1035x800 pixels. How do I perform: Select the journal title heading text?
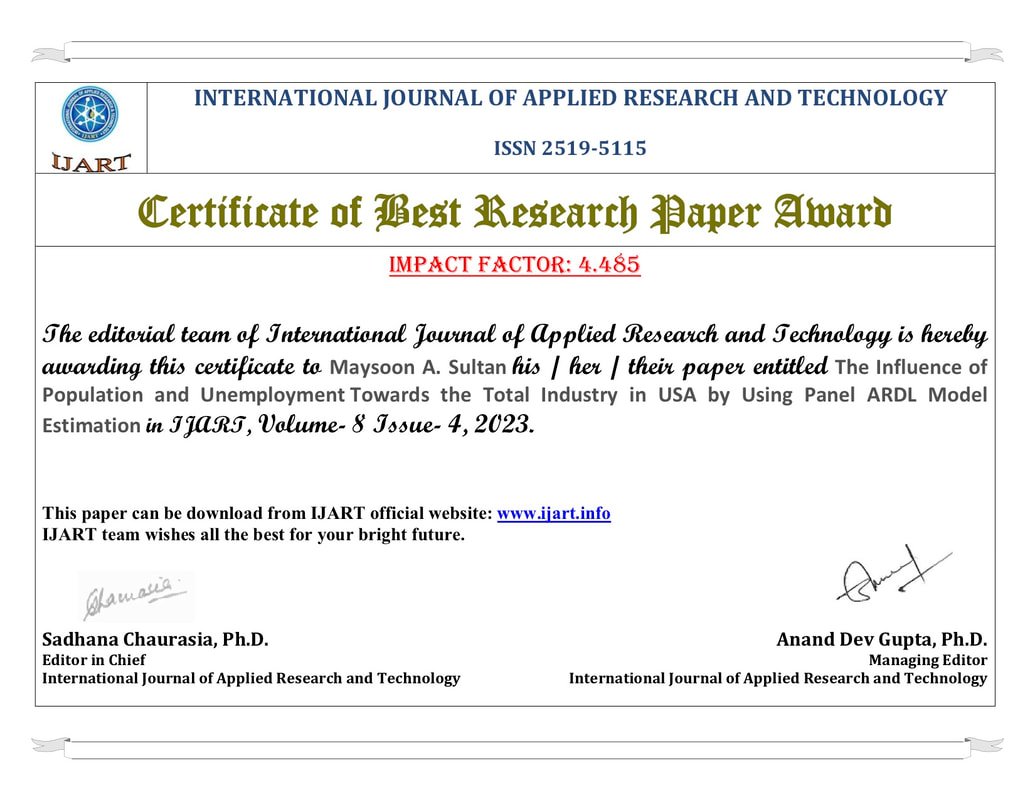(570, 98)
